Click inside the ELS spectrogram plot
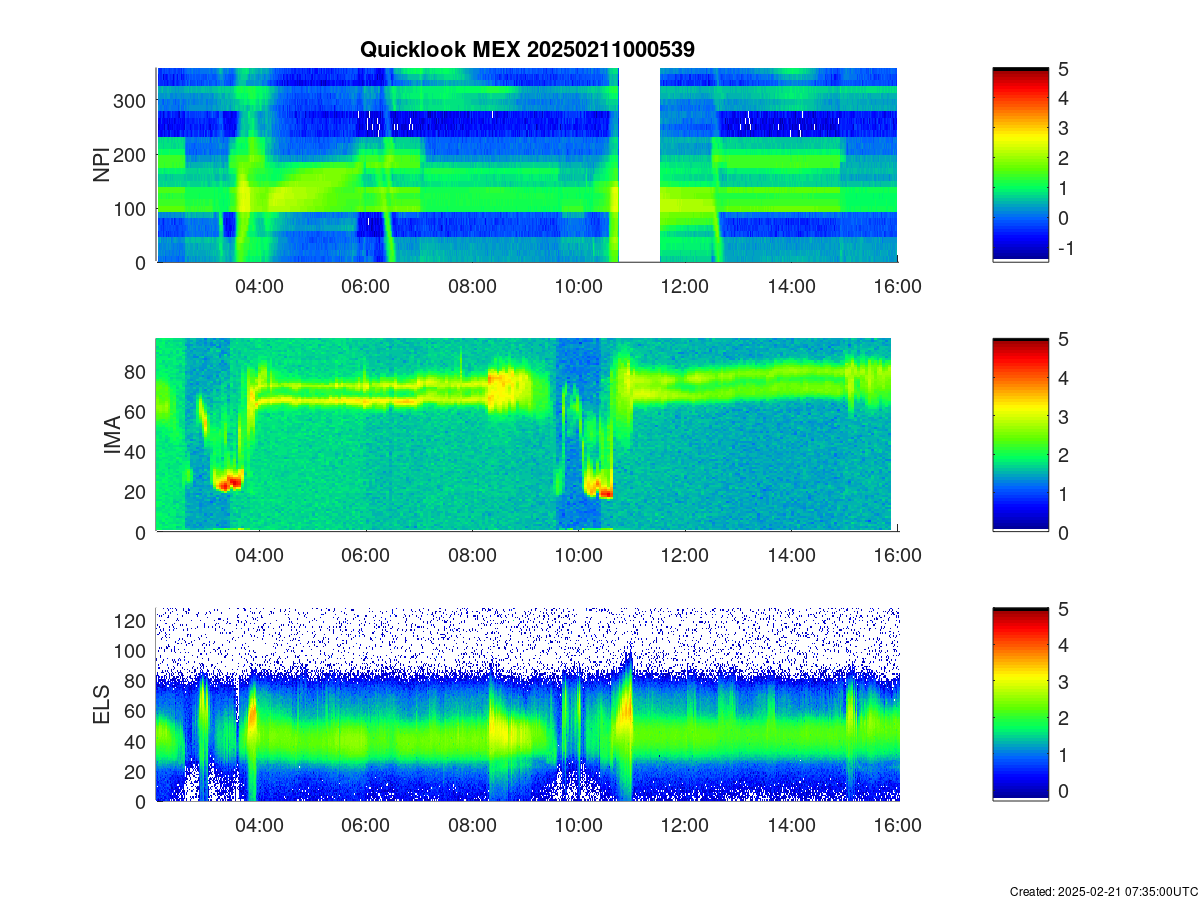The height and width of the screenshot is (900, 1200). click(x=527, y=704)
